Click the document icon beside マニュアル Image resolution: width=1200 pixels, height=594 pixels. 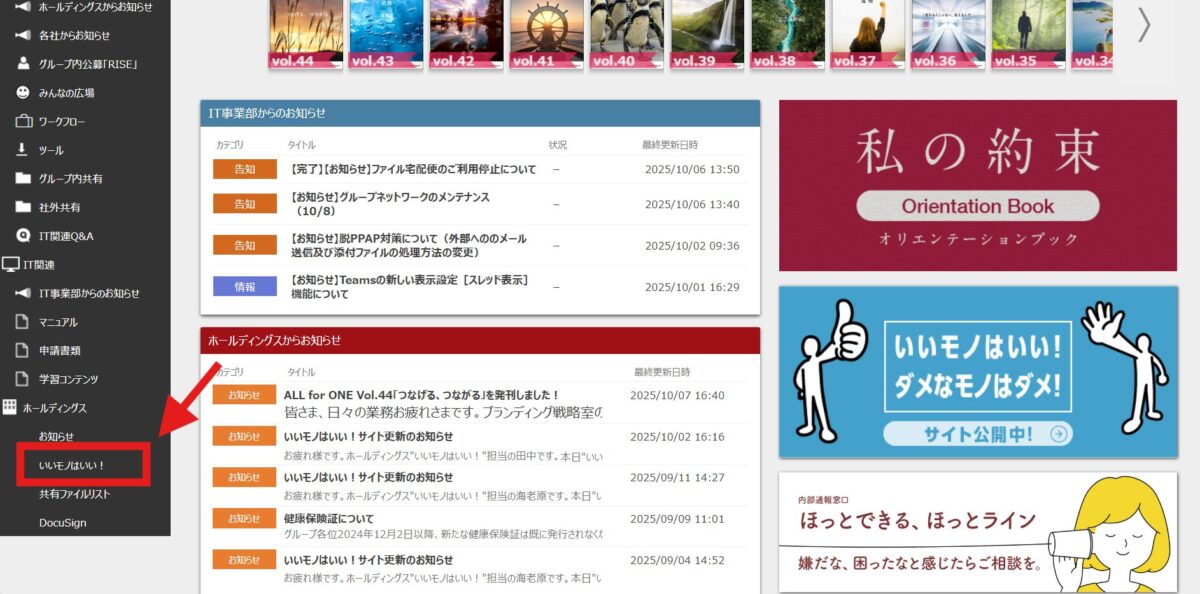pos(22,322)
